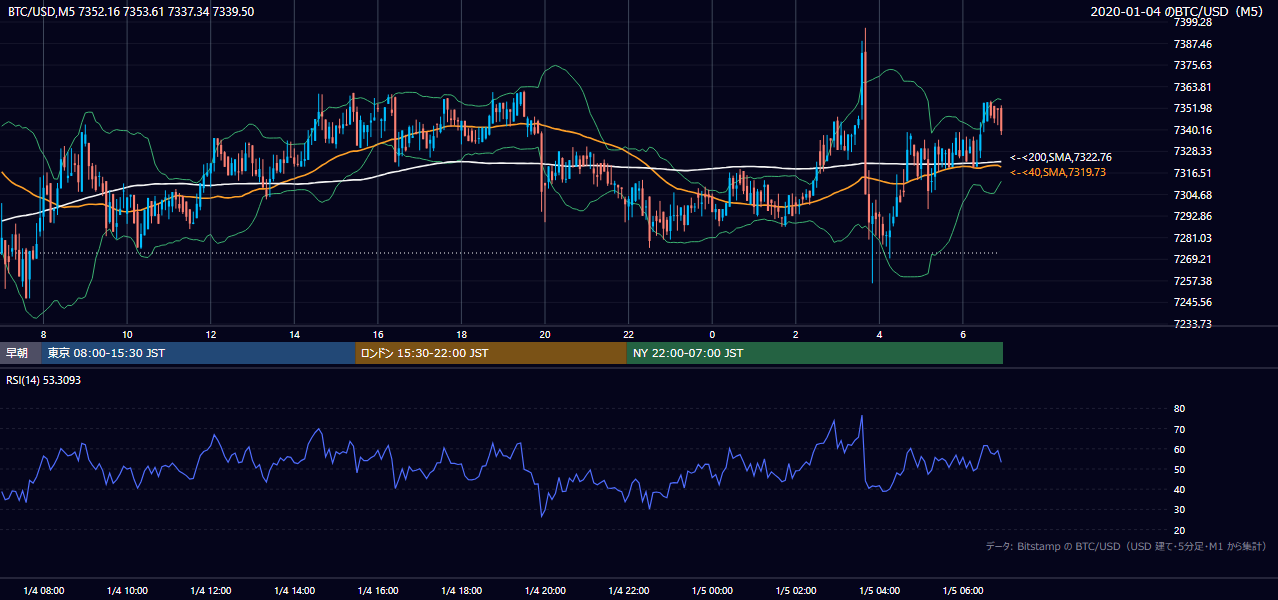Click price axis label 7233.73
This screenshot has height=600, width=1278.
1193,324
